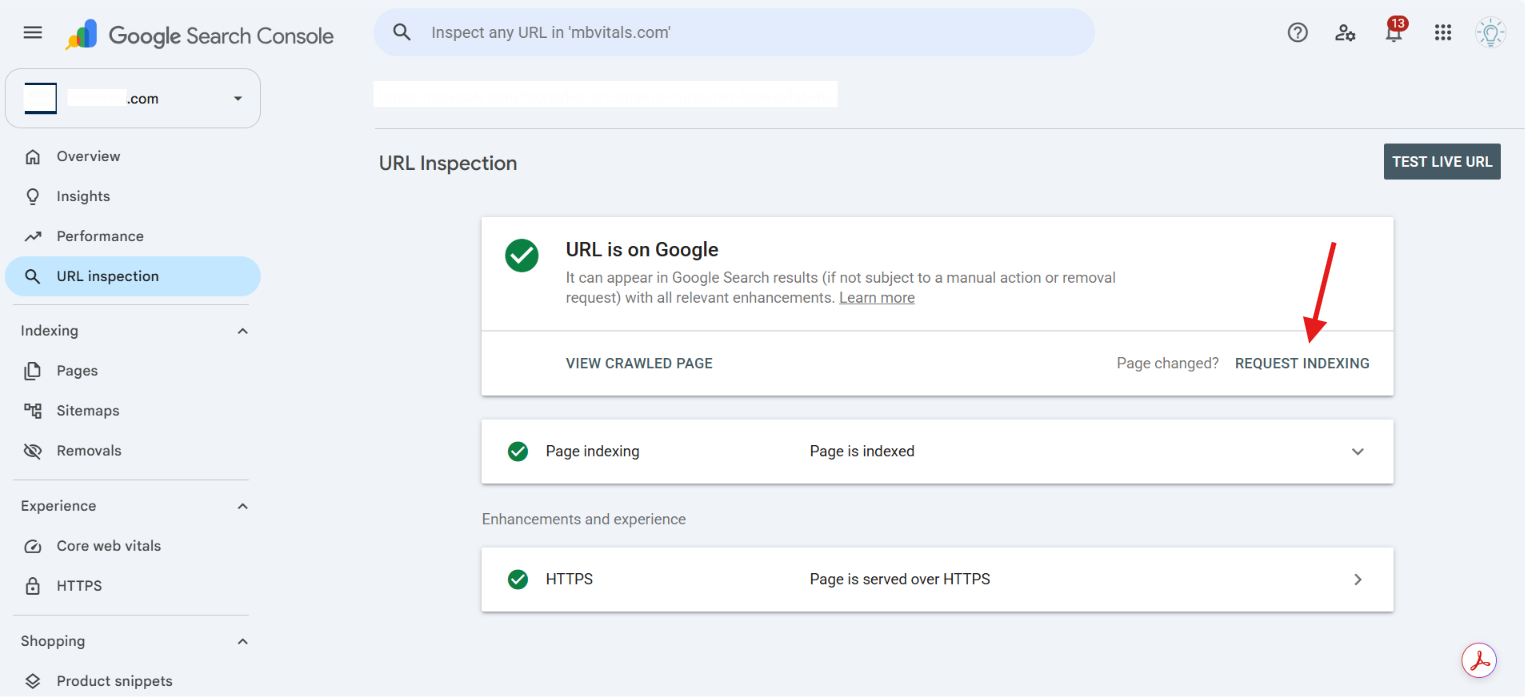Click the Product snippets layers icon
The width and height of the screenshot is (1525, 697).
pos(33,681)
